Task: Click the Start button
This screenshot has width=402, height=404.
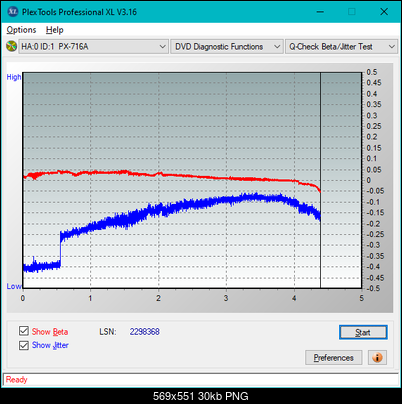Action: (x=363, y=332)
